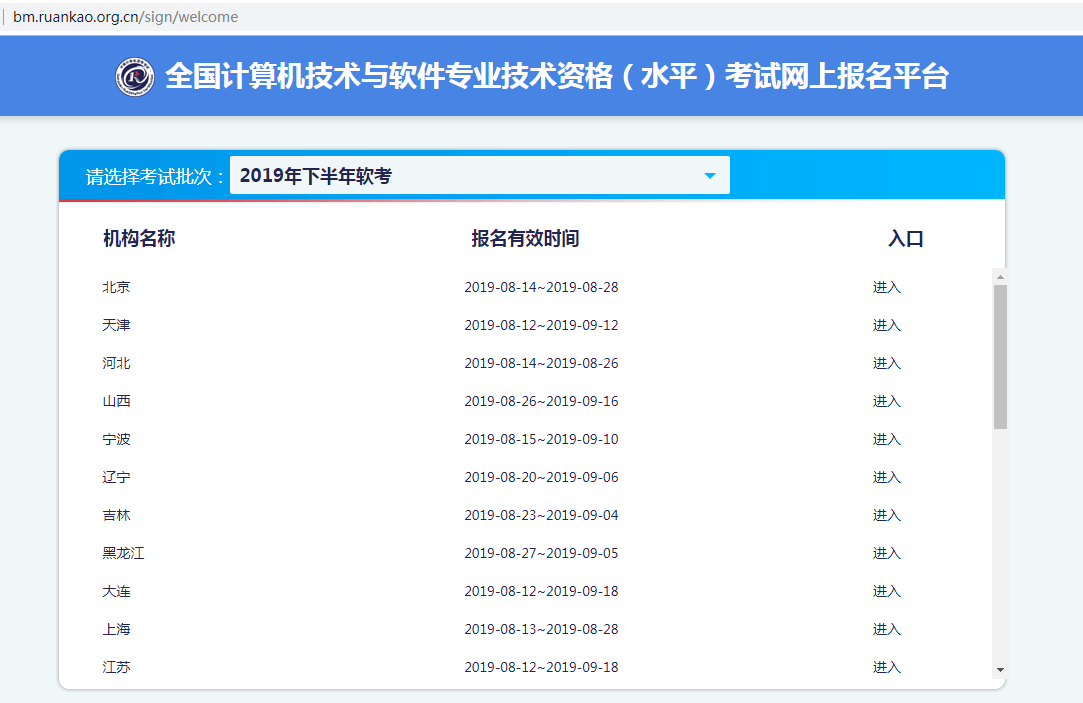The image size is (1083, 703).
Task: Select the 大连 institution name
Action: (x=116, y=591)
